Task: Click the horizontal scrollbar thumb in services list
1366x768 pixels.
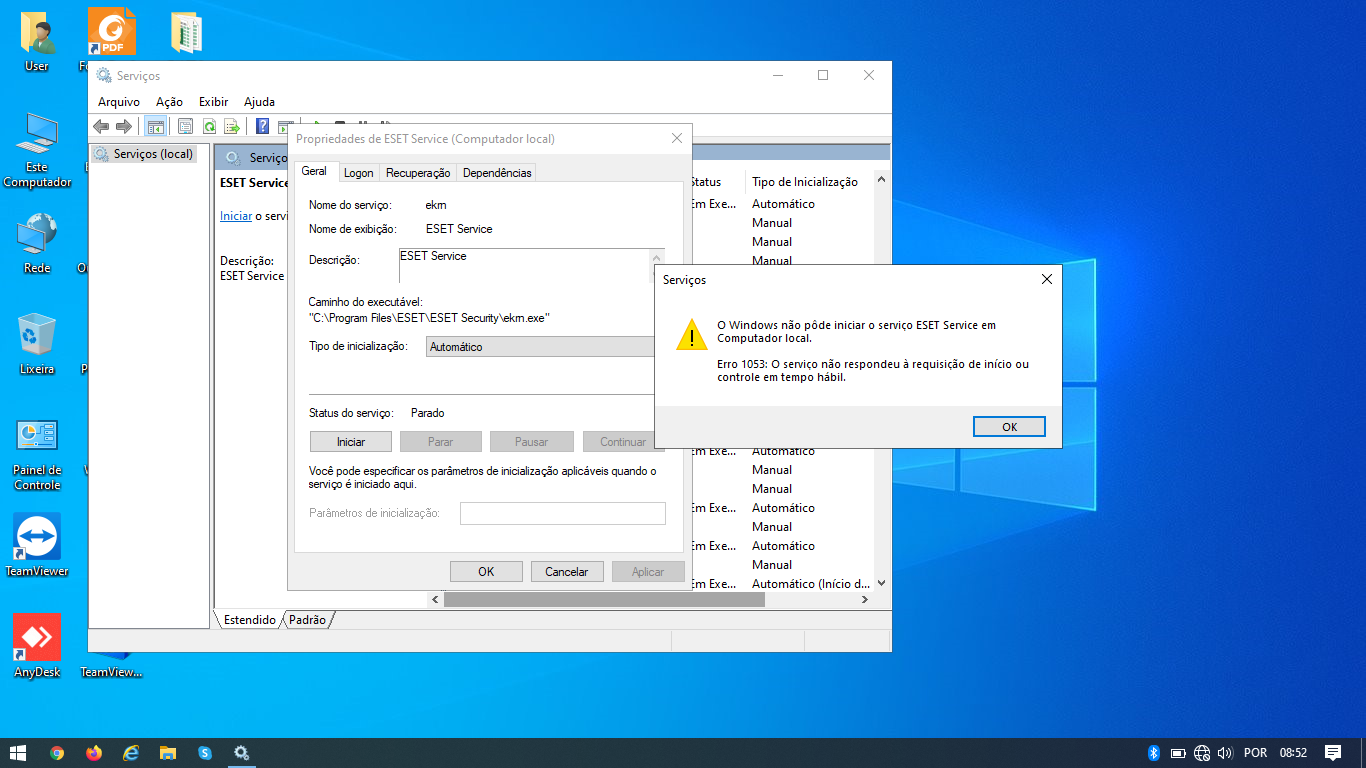Action: 604,600
